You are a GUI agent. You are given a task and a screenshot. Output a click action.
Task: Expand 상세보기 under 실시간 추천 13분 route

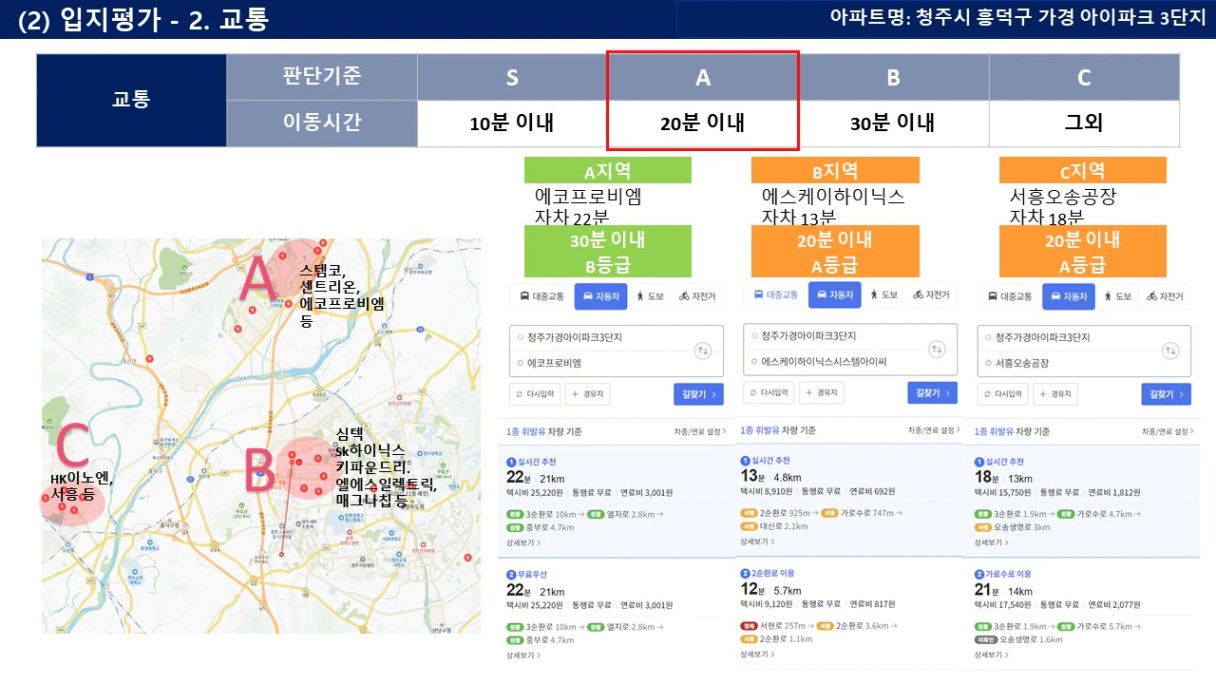point(756,541)
